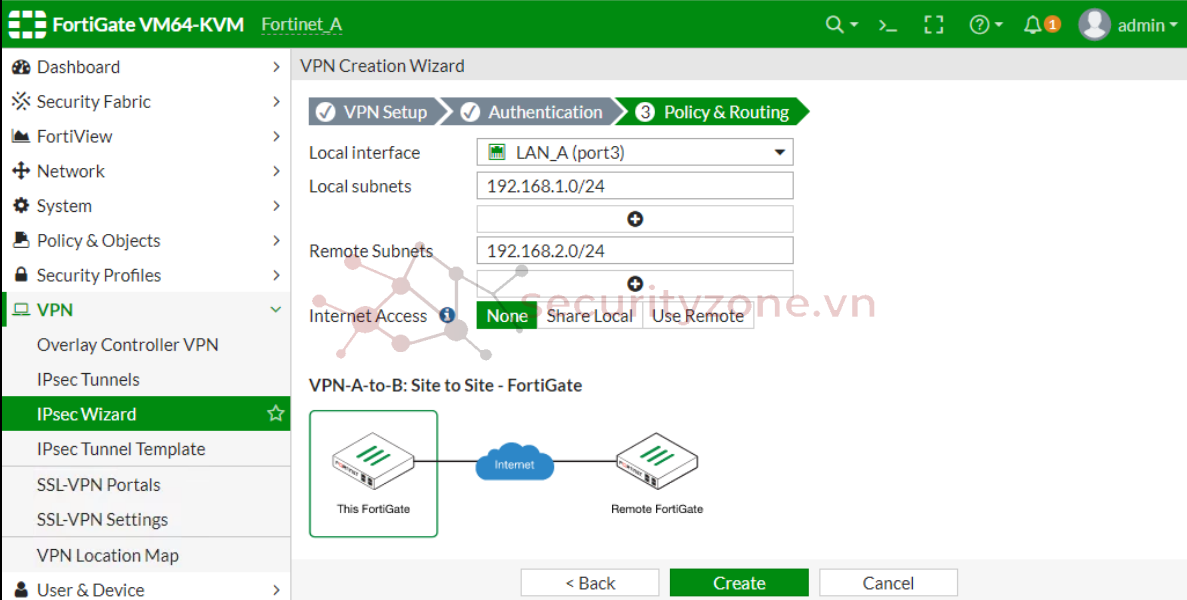Edit the Remote Subnets 192.168.2.0/24 field
This screenshot has height=600, width=1187.
tap(635, 250)
